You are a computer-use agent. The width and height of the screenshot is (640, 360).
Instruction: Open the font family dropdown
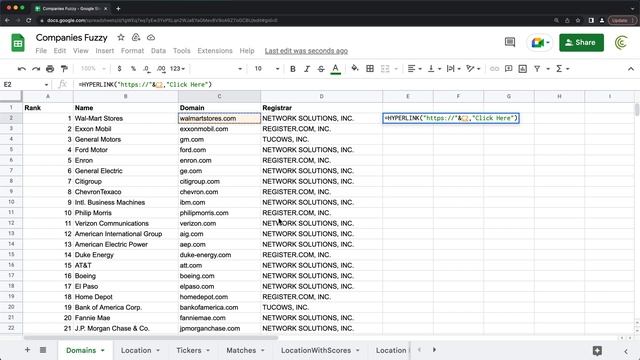tap(217, 69)
